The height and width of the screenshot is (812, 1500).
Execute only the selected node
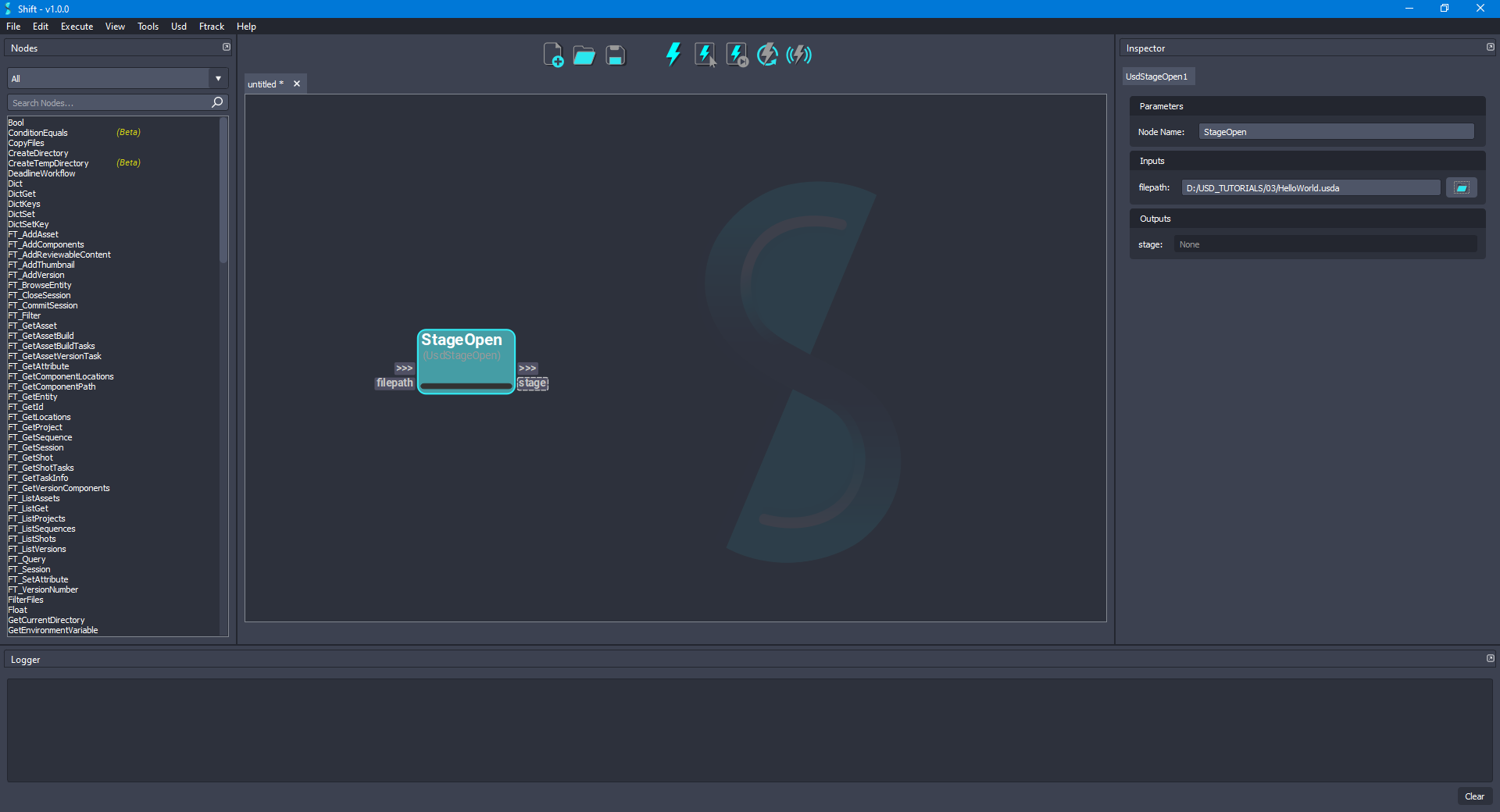click(x=705, y=55)
